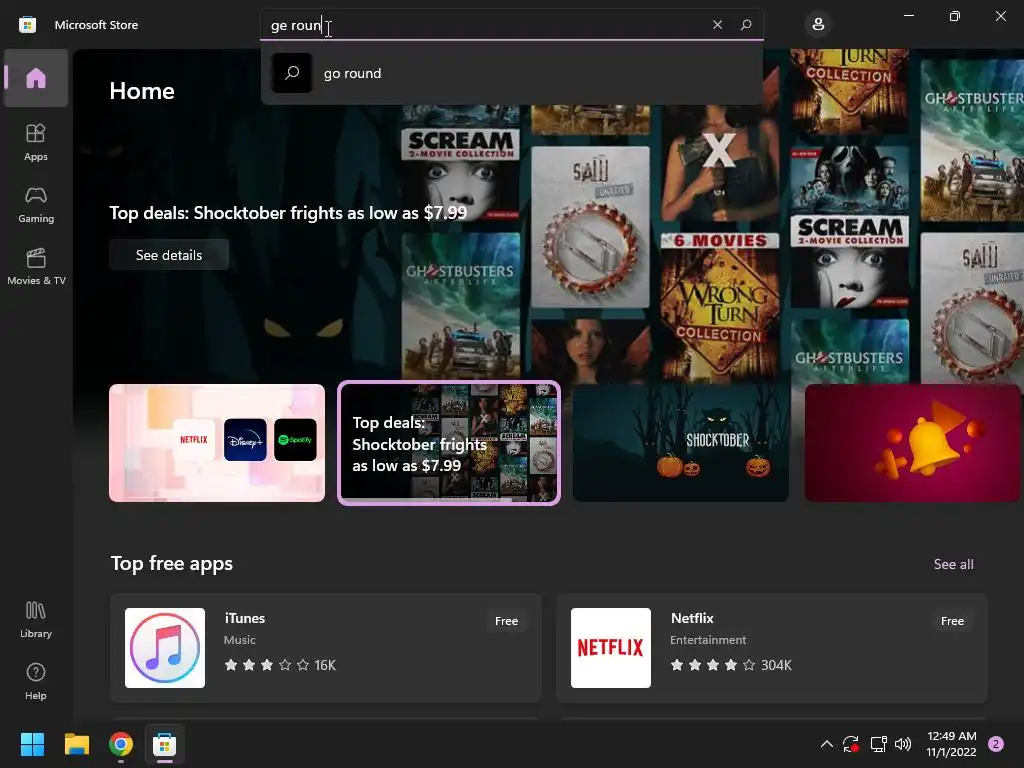
Task: Click the Saw movie poster
Action: (590, 227)
